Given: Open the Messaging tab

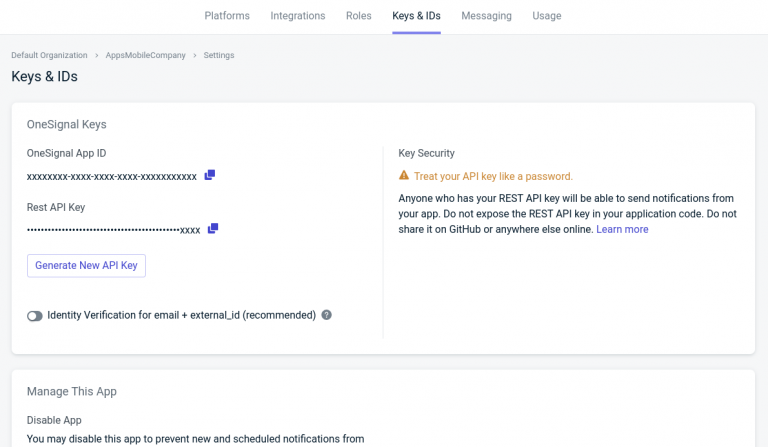Looking at the screenshot, I should click(x=486, y=16).
